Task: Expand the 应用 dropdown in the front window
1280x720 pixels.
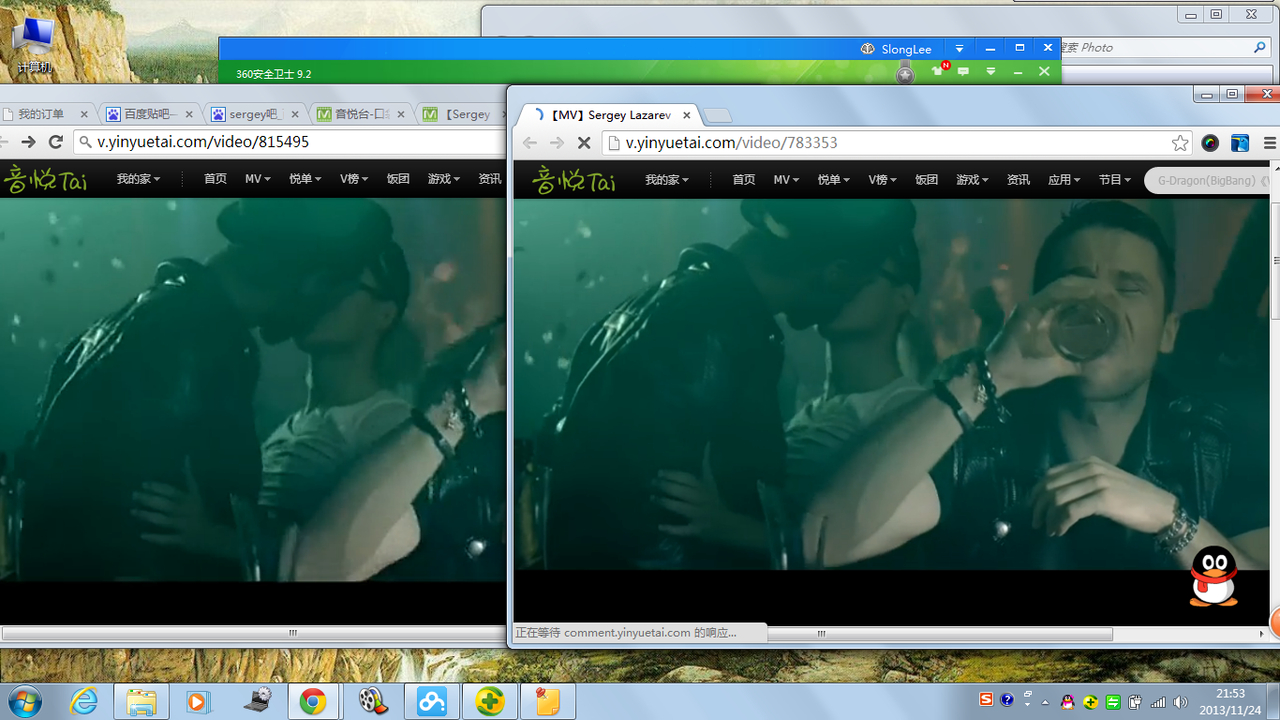Action: [1064, 180]
